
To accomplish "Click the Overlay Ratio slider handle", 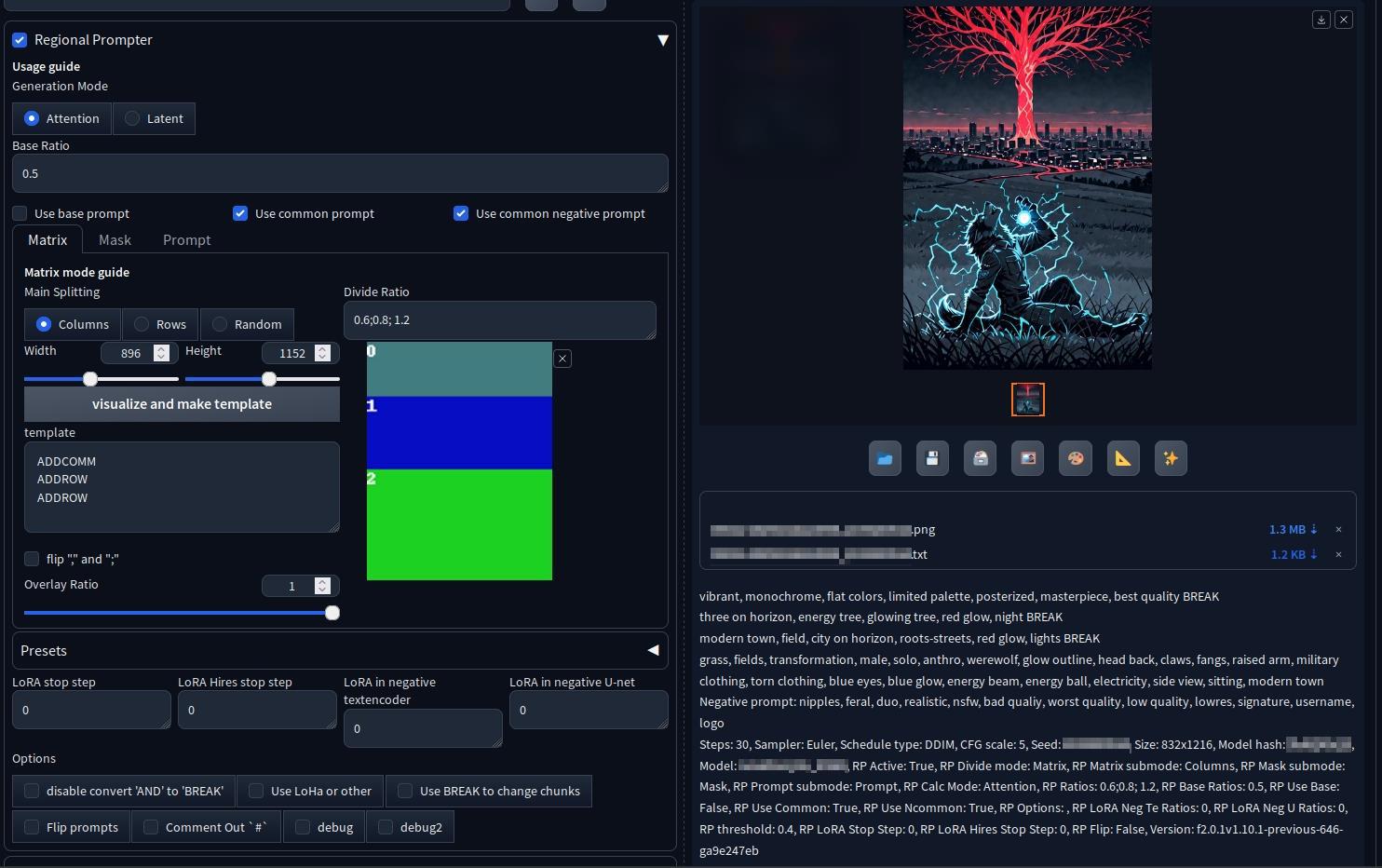I will click(x=332, y=613).
